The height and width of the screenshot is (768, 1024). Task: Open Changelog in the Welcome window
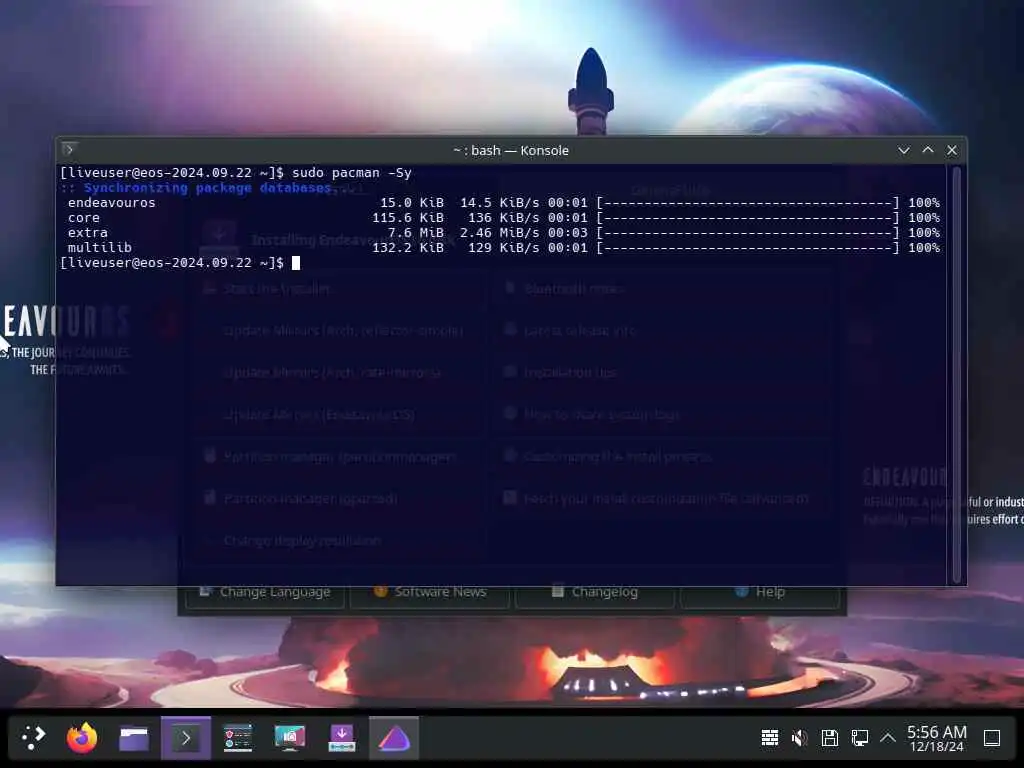coord(595,592)
